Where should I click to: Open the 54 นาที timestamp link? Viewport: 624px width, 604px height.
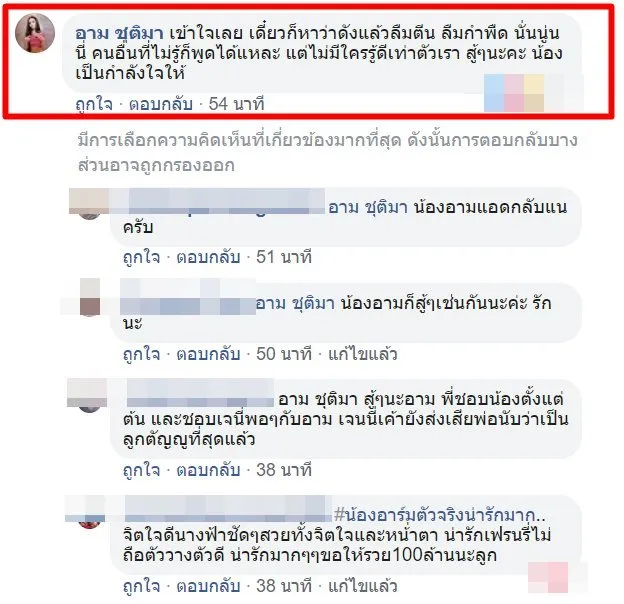236,104
